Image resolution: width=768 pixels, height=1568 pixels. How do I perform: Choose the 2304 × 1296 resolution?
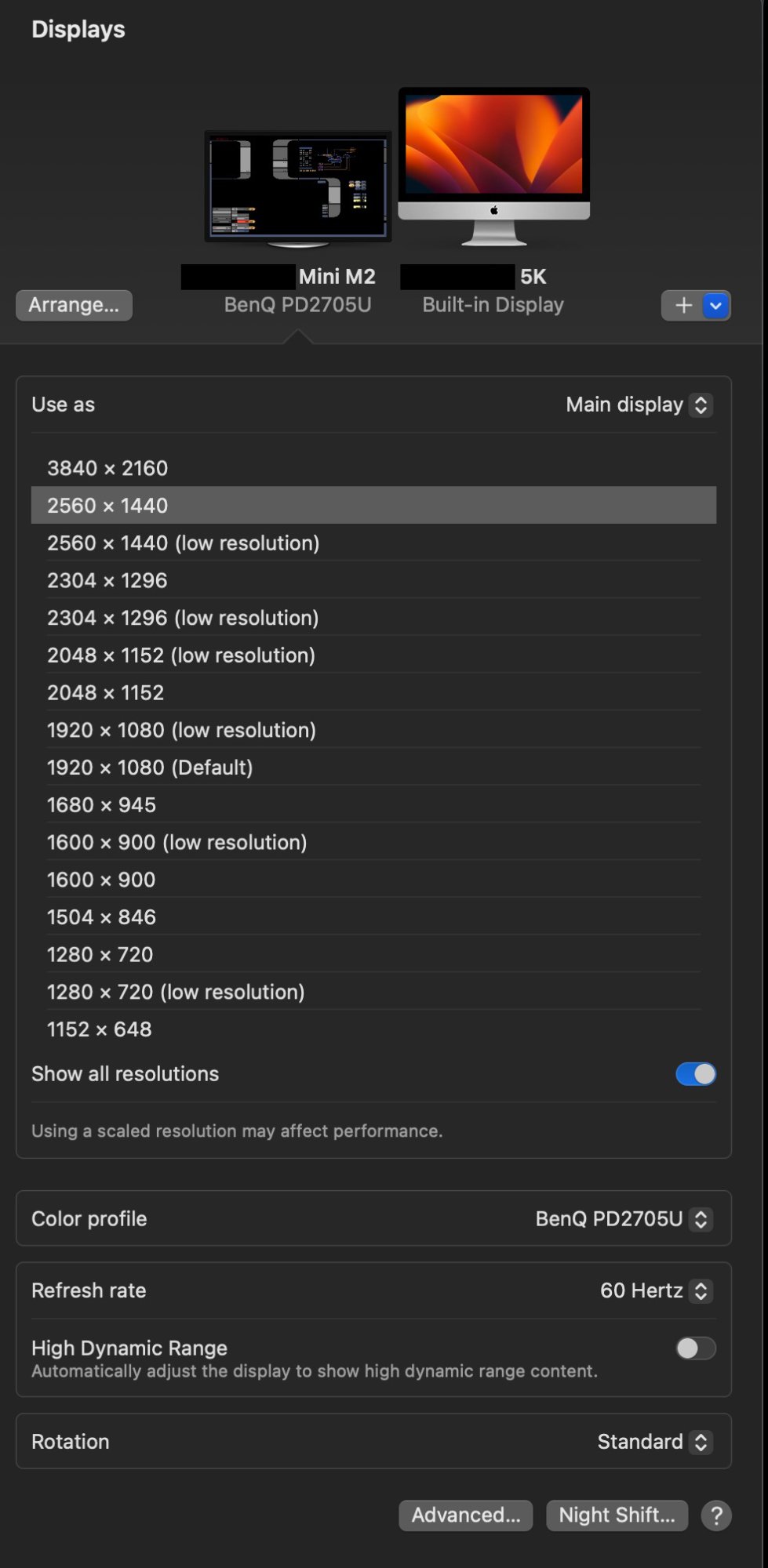click(x=107, y=581)
